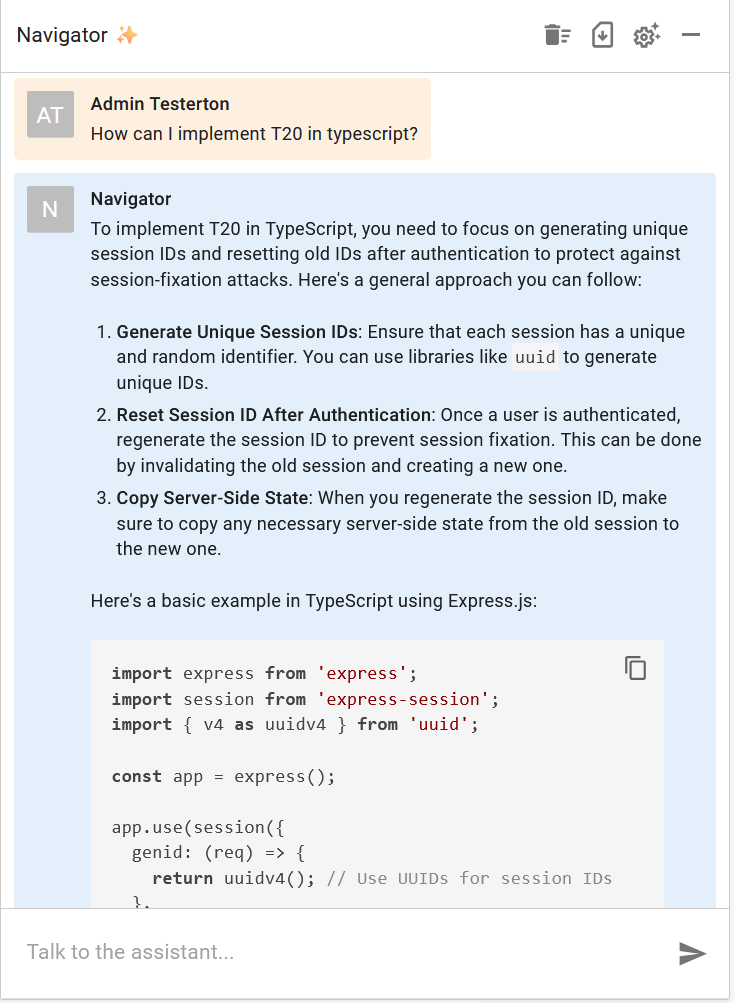
Task: Click 'Copy Server-Side State' heading
Action: [212, 498]
